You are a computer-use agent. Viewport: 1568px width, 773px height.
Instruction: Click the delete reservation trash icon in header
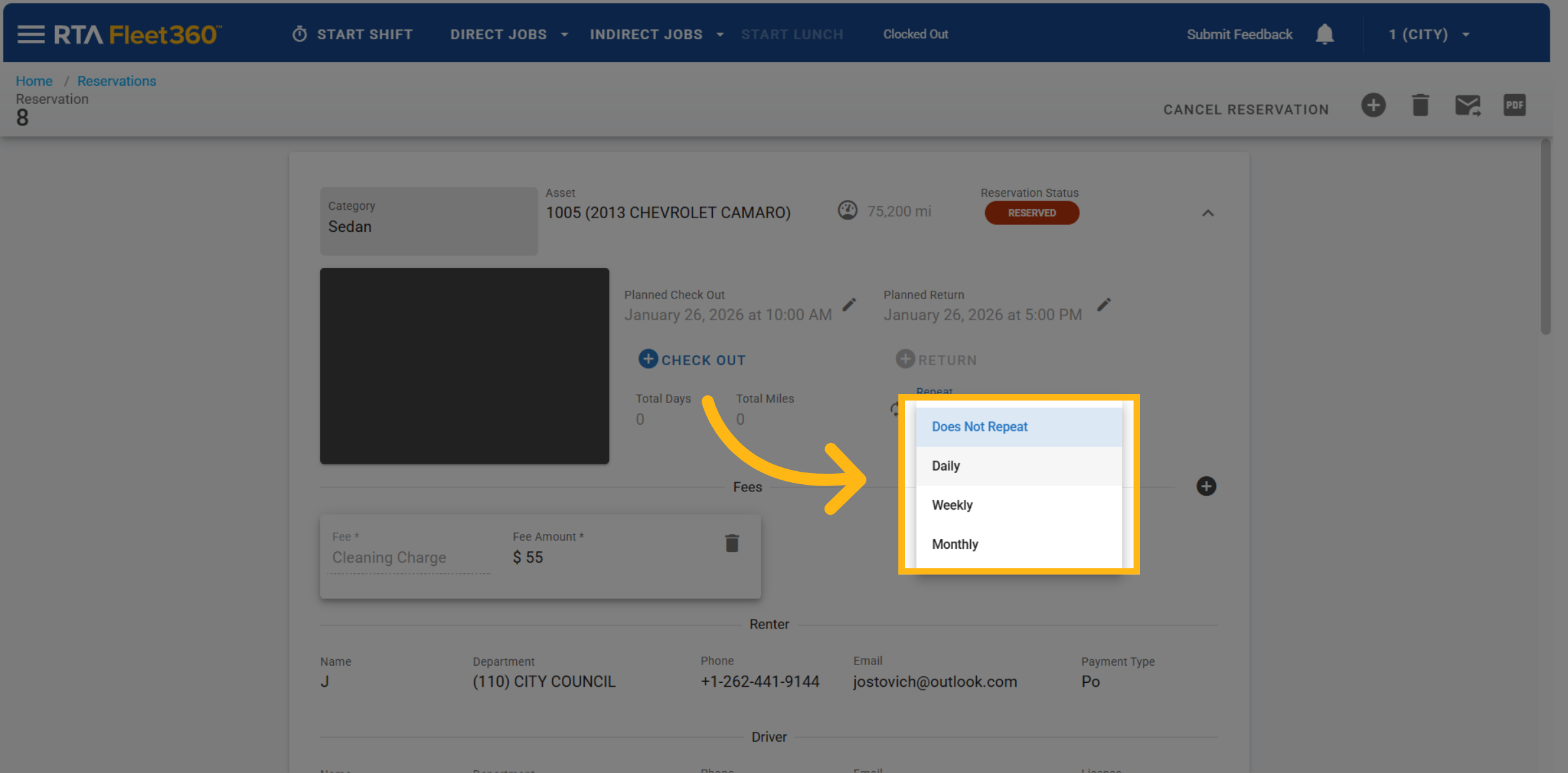pyautogui.click(x=1420, y=105)
